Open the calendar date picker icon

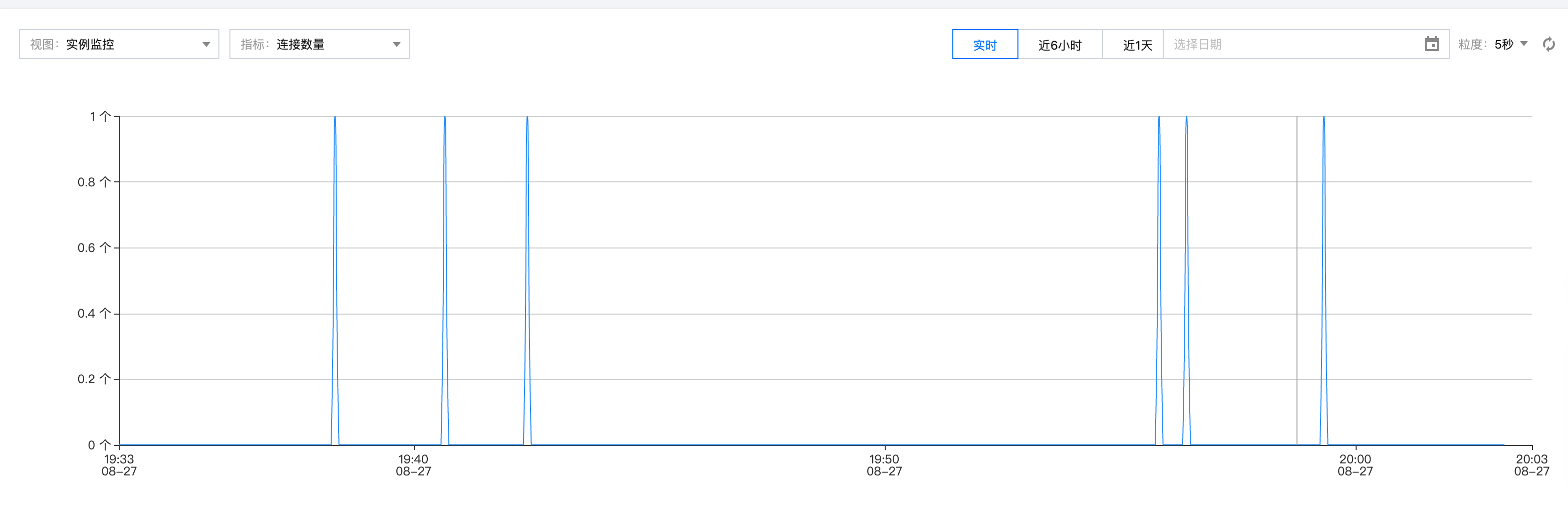tap(1432, 45)
